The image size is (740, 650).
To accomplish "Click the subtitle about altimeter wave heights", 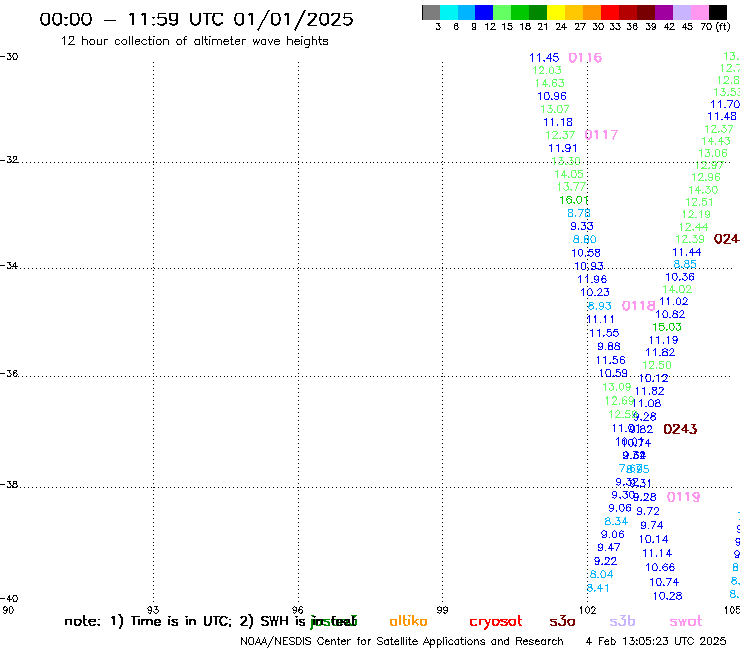I will [x=194, y=42].
